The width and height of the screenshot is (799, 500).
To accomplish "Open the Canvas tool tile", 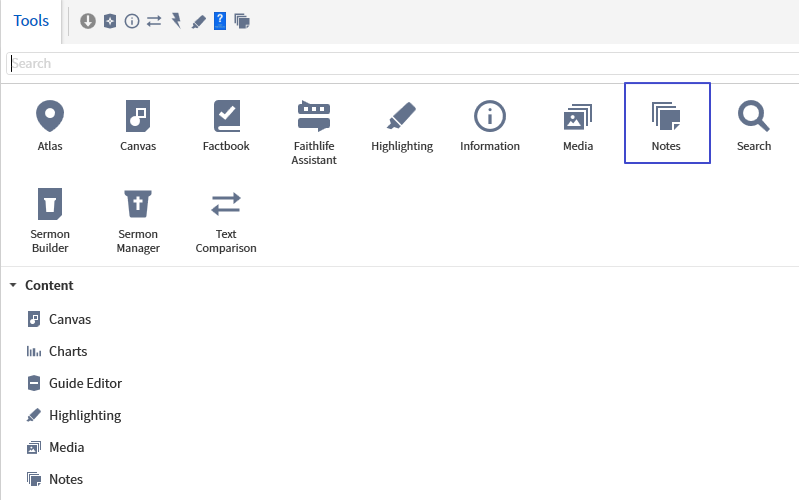I will (138, 126).
